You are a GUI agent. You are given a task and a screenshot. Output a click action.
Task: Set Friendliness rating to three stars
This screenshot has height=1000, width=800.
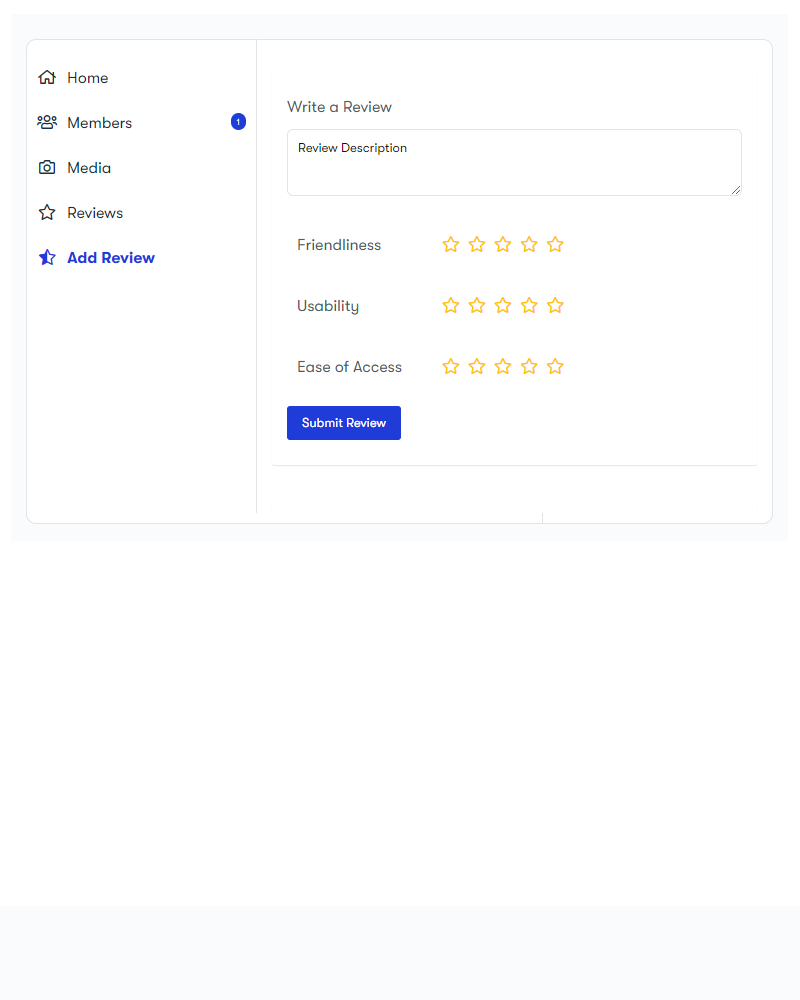pos(503,245)
